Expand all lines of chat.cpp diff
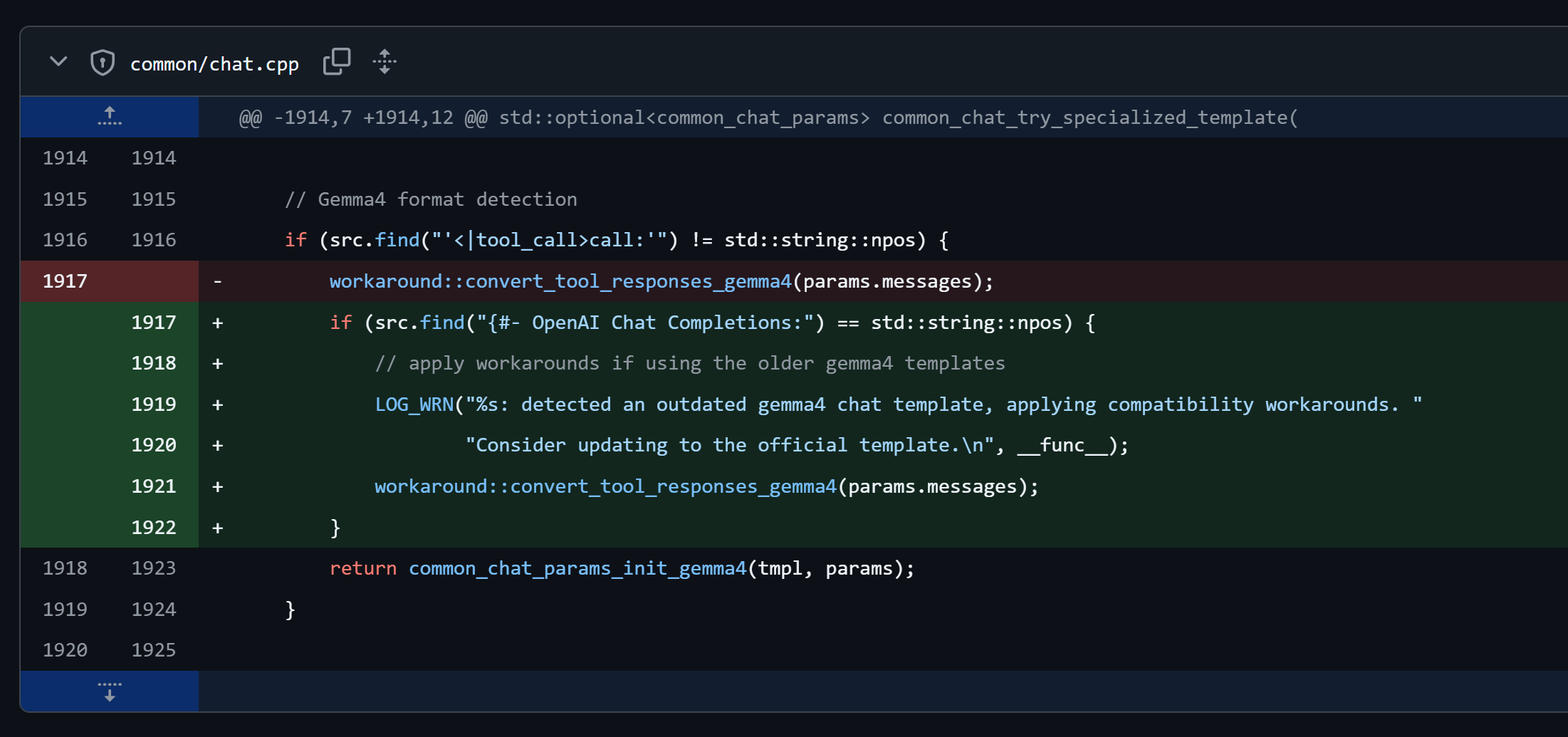 click(385, 62)
